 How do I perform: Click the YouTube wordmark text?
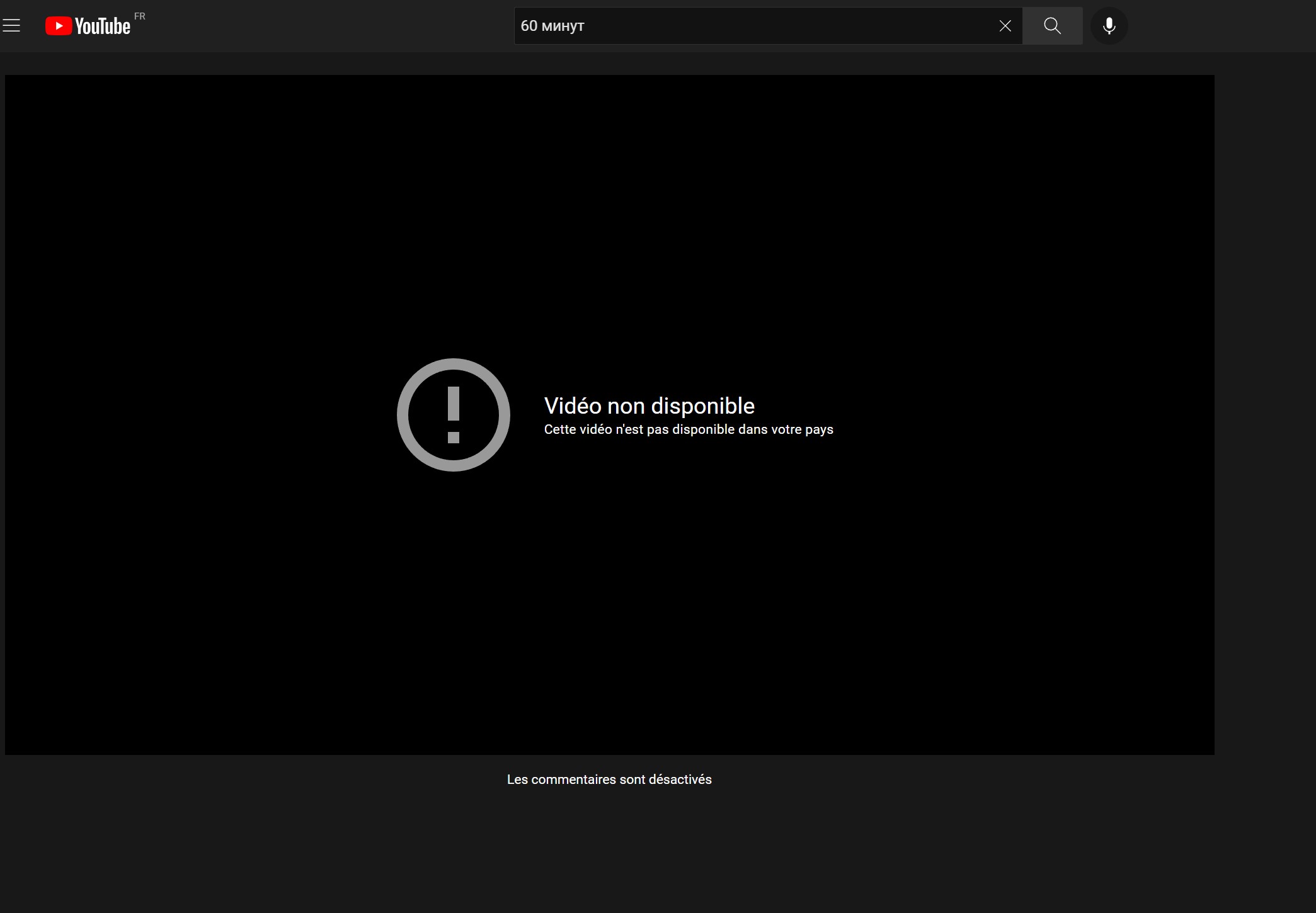coord(103,26)
